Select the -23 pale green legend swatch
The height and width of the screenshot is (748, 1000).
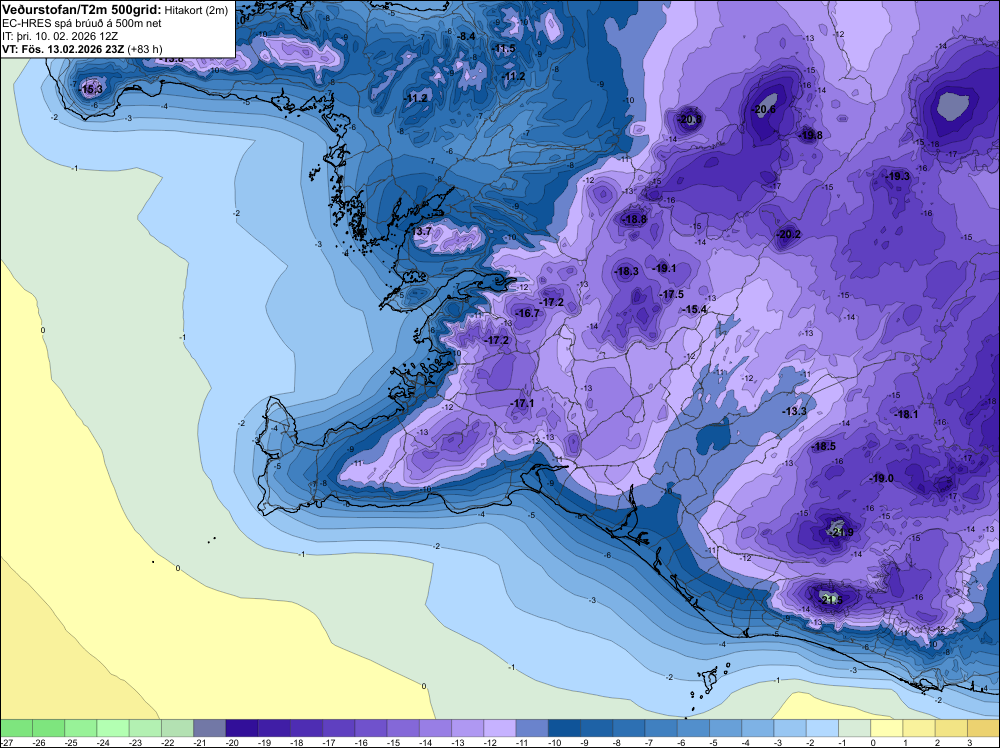(145, 728)
